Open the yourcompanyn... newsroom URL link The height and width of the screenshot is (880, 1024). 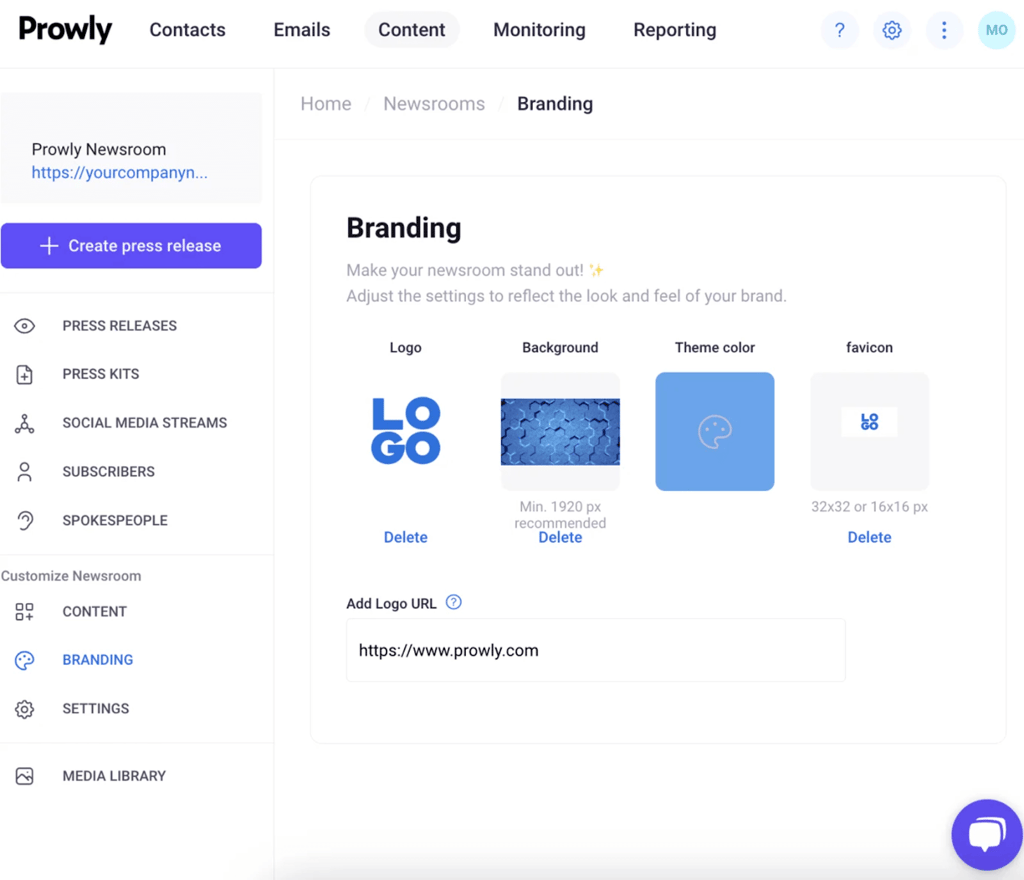pos(120,172)
